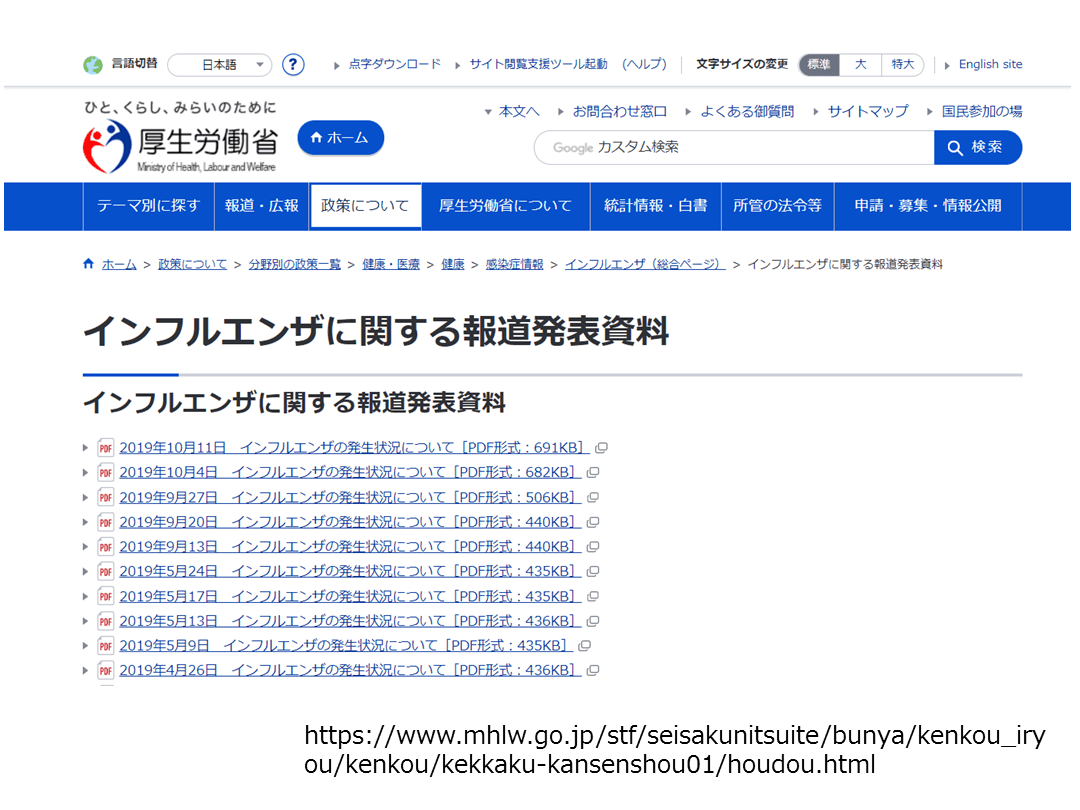1080x810 pixels.
Task: Click the blue question mark help icon
Action: pyautogui.click(x=293, y=65)
